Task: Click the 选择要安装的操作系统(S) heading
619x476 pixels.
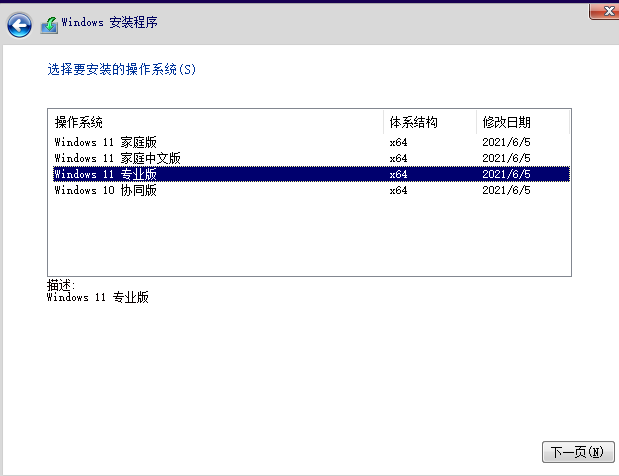Action: 122,69
